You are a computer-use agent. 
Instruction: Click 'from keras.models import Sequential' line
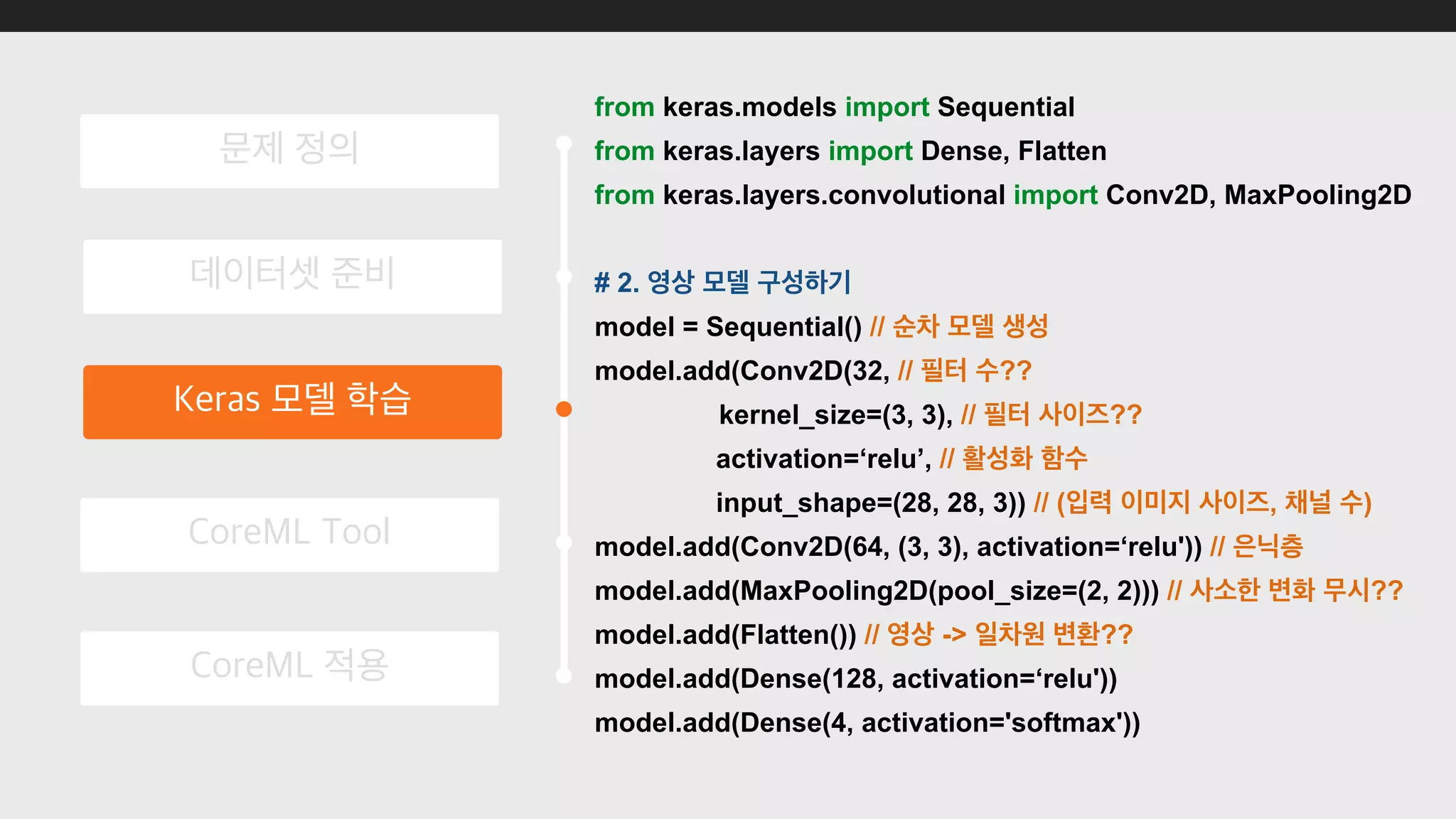coord(835,107)
